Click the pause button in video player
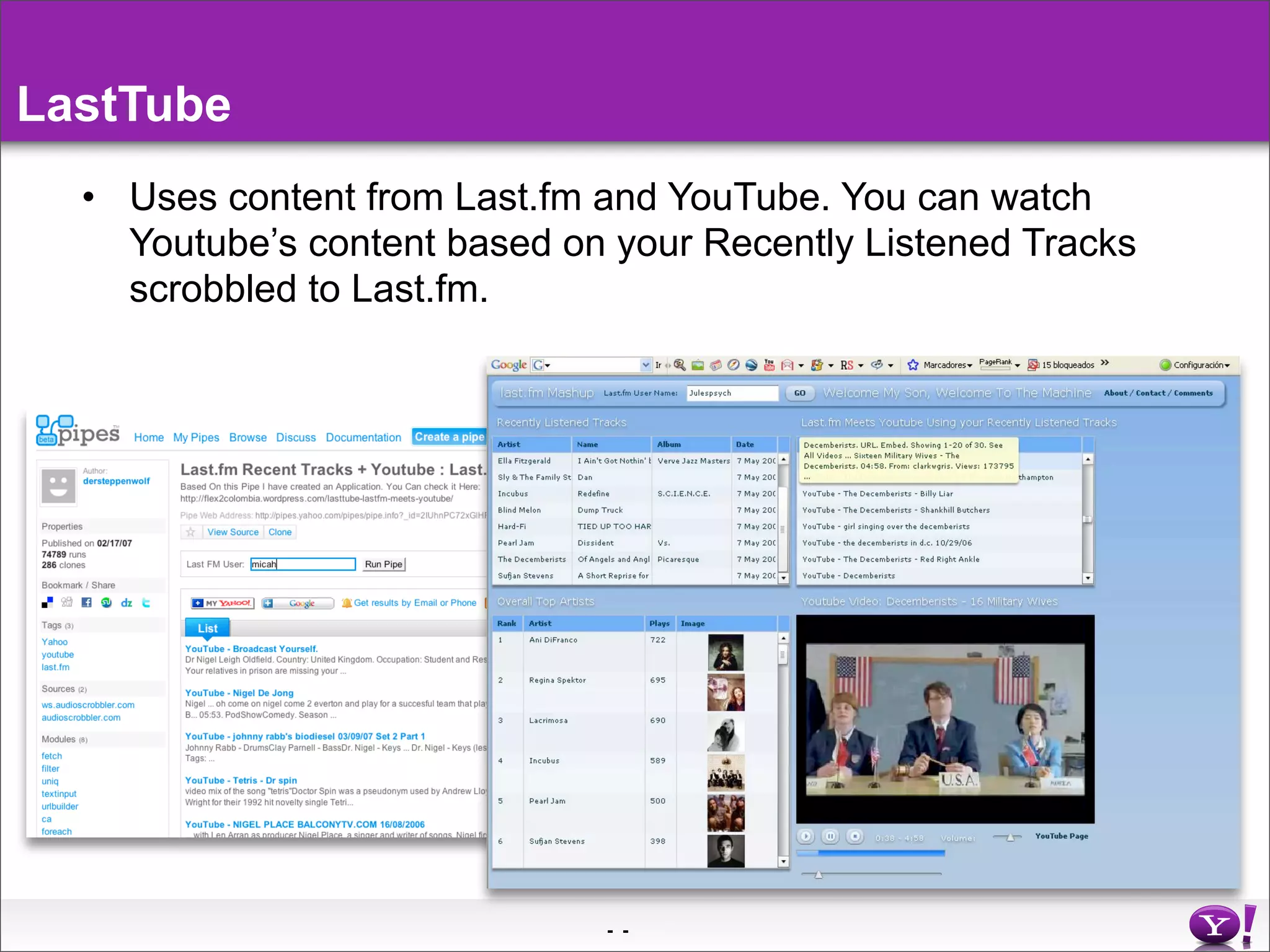Screen dimensions: 1270x952 830,836
